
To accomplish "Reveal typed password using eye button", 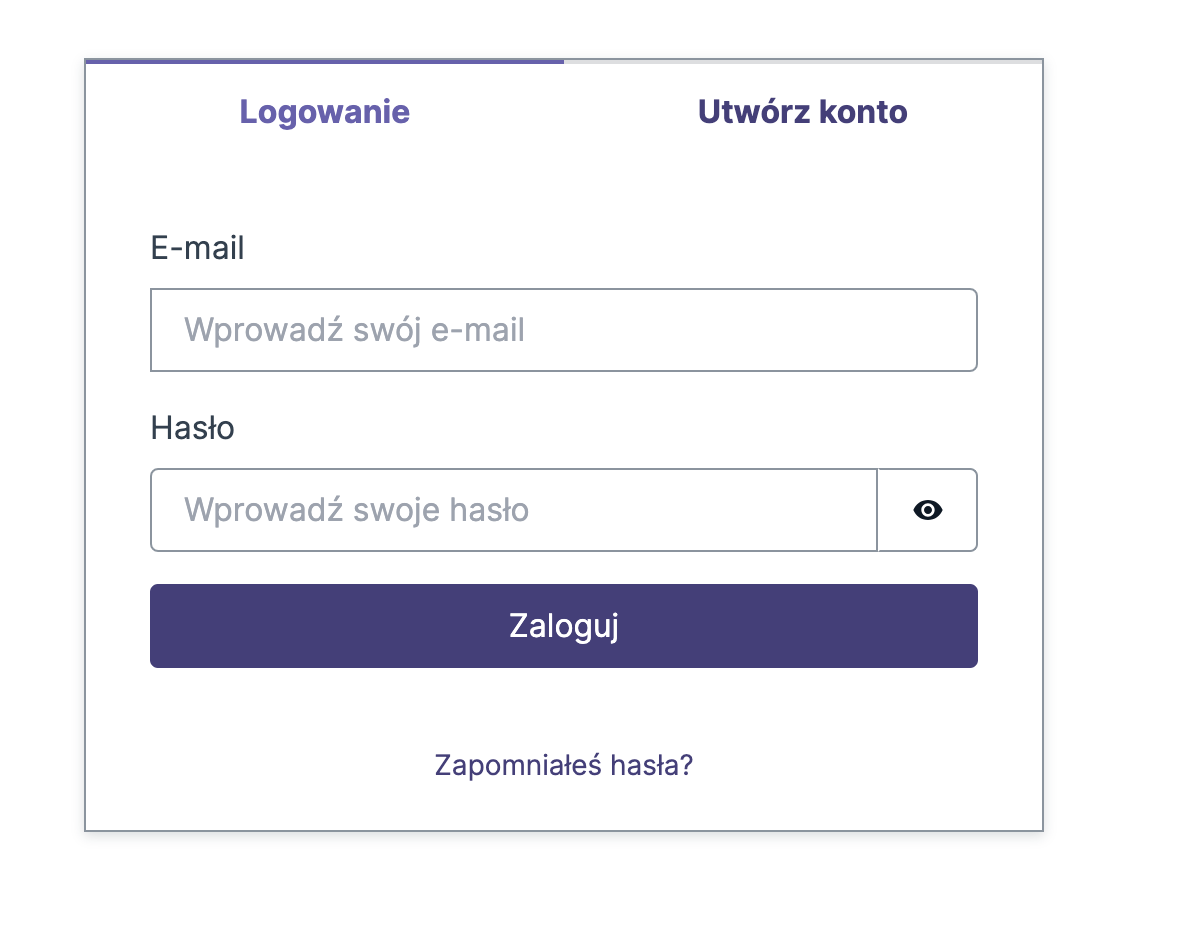I will [x=927, y=510].
